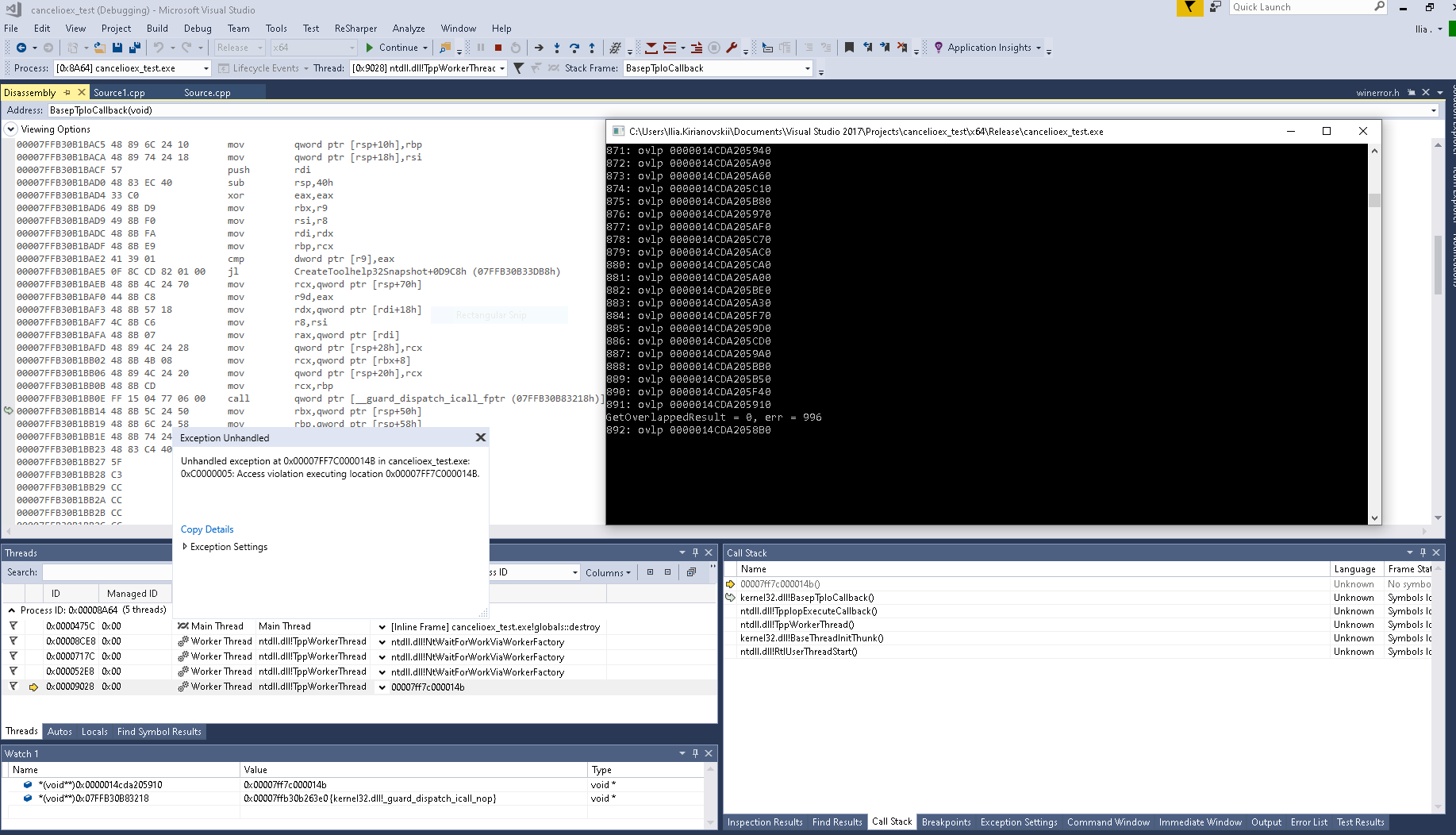This screenshot has height=835, width=1456.
Task: Click the Undo arrow icon
Action: 159,48
